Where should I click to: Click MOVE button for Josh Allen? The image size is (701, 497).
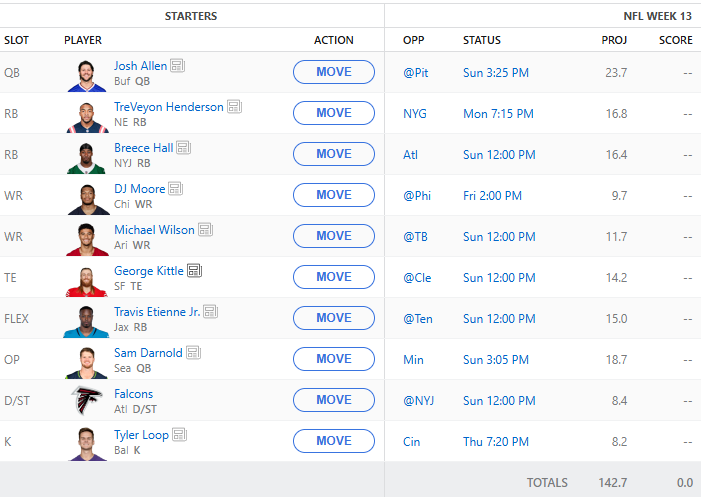333,72
